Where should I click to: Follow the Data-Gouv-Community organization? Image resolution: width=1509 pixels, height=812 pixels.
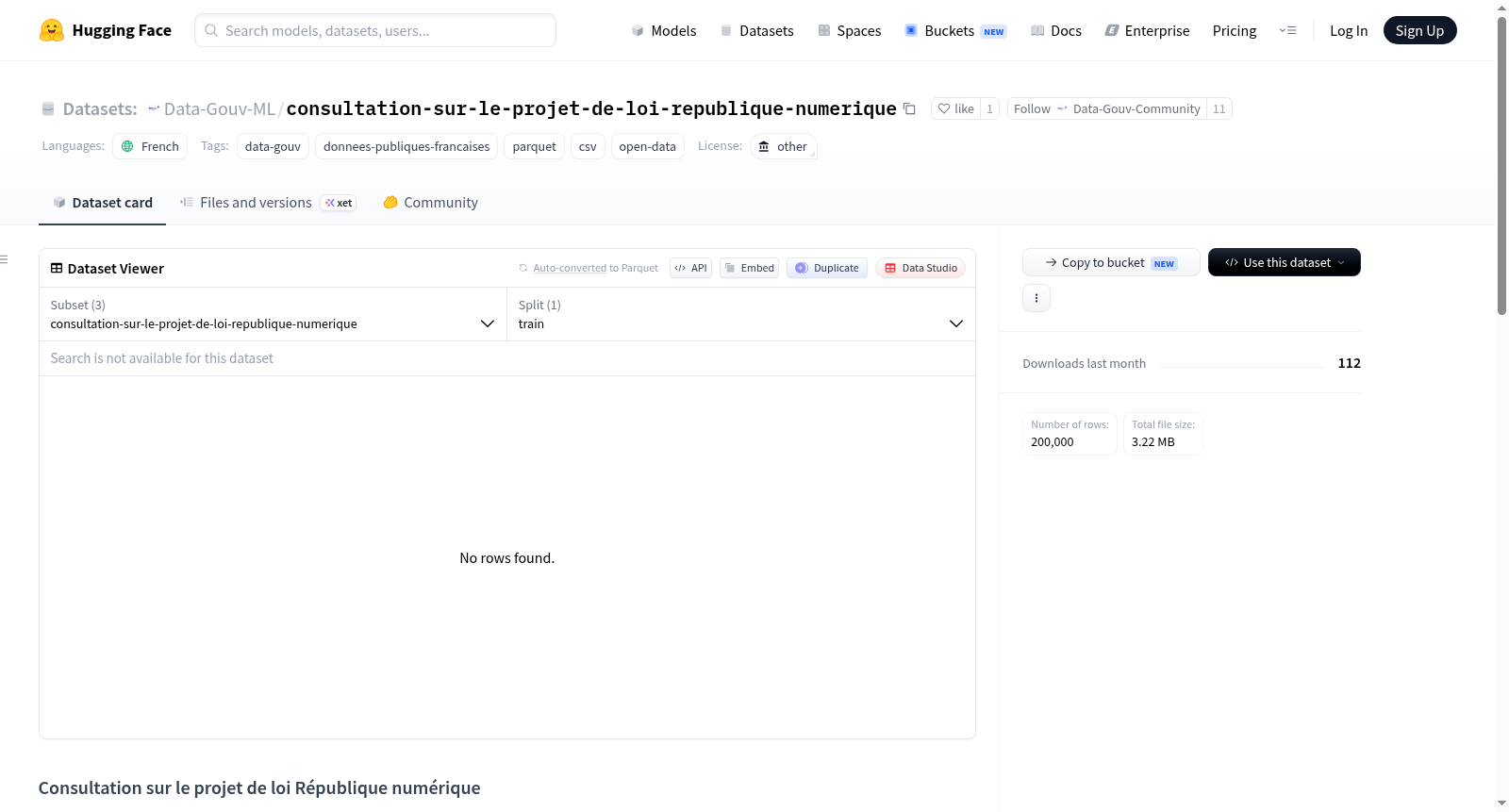[1107, 108]
